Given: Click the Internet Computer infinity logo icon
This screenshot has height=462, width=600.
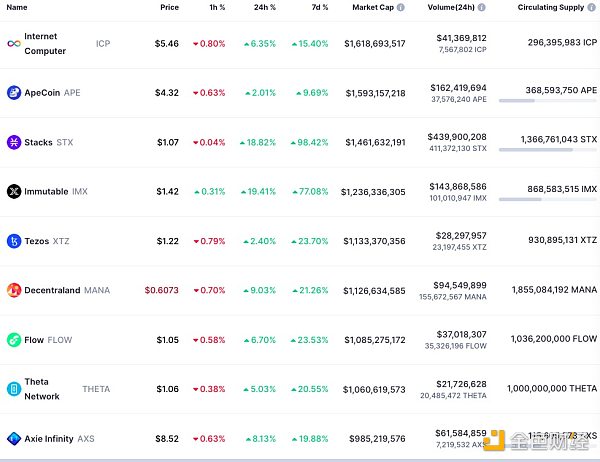Looking at the screenshot, I should 14,44.
